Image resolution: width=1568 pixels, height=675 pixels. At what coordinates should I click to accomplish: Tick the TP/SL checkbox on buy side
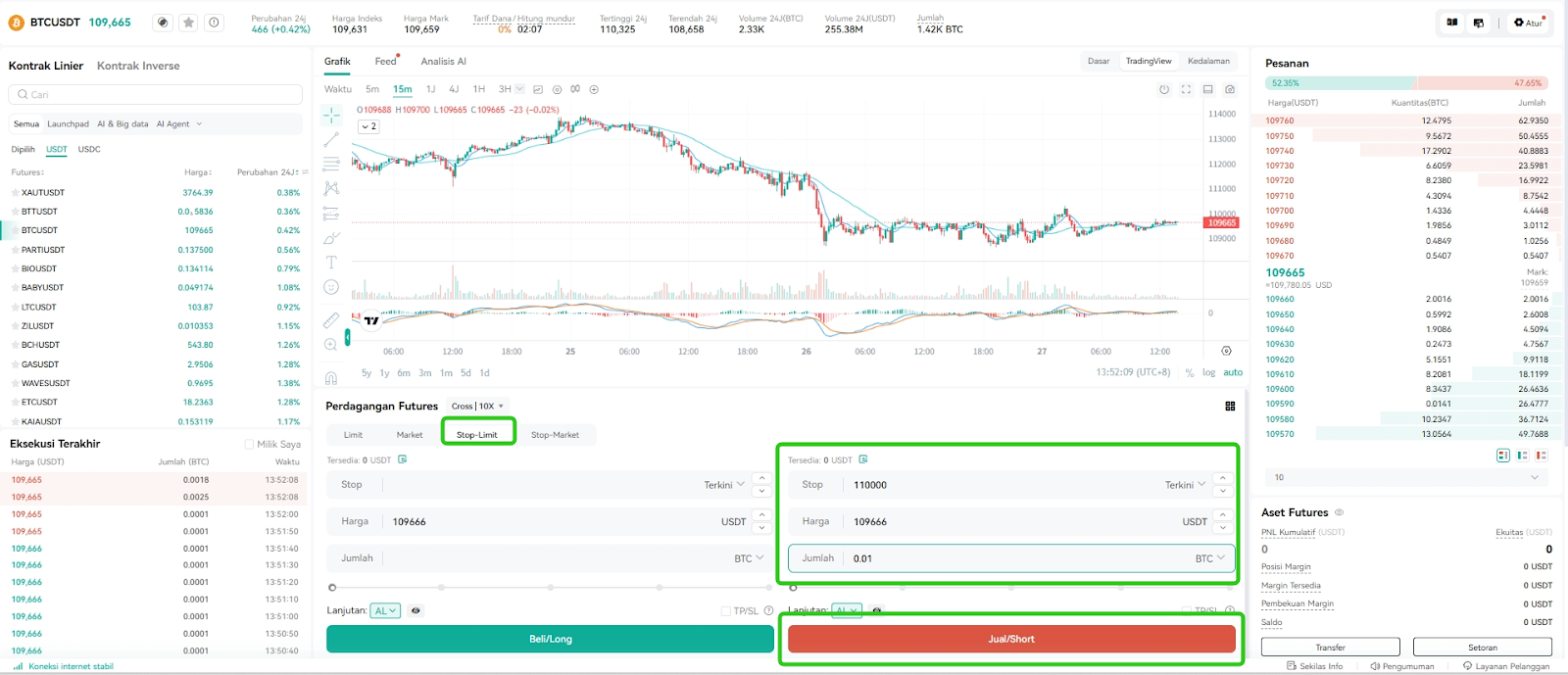[x=726, y=610]
